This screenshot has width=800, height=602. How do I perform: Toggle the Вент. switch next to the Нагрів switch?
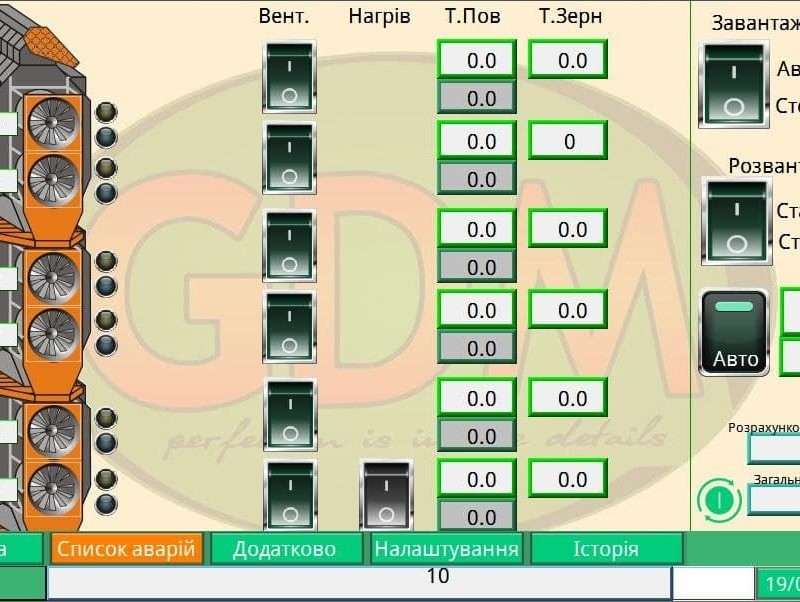[x=290, y=495]
